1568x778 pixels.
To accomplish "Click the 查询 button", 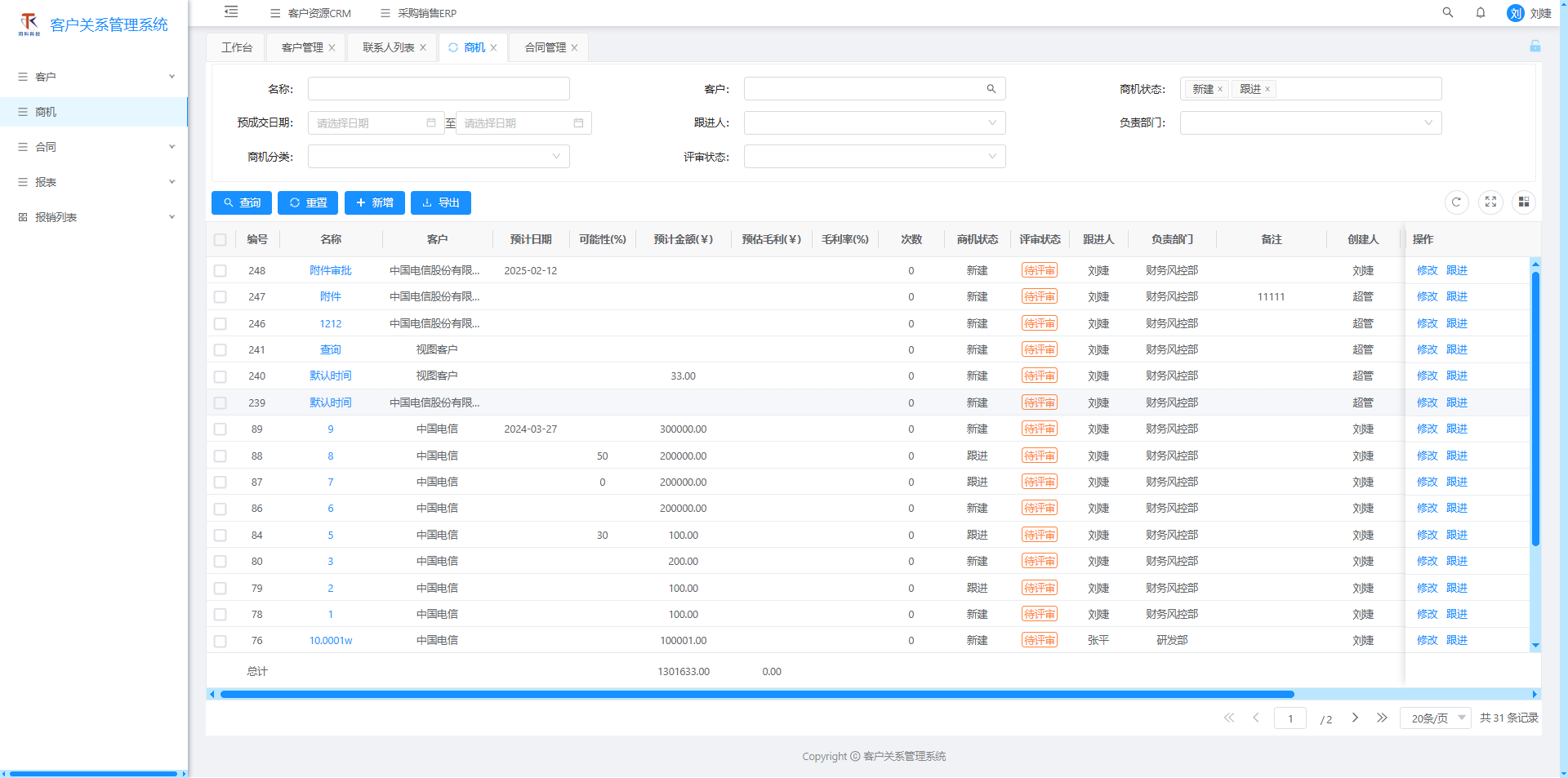I will click(242, 202).
